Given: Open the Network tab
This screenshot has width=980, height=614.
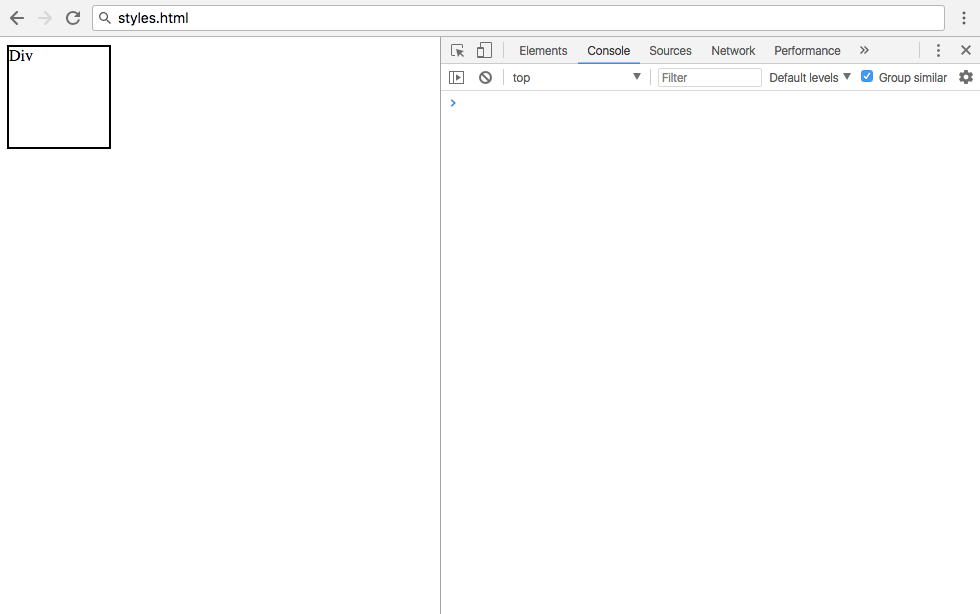Looking at the screenshot, I should (733, 51).
